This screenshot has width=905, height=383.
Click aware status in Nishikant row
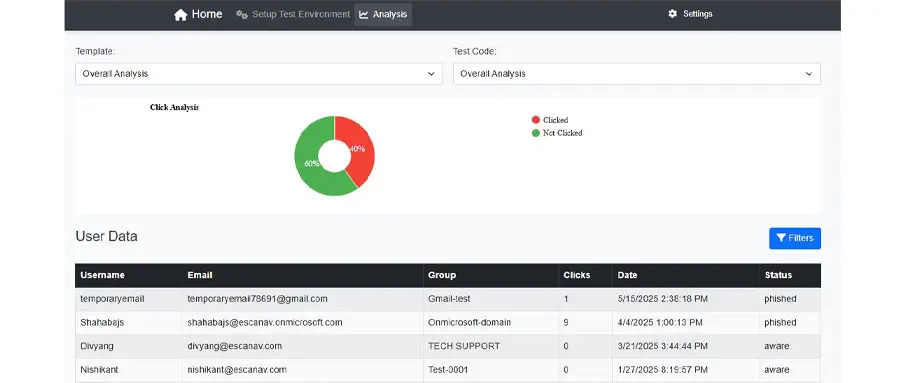[777, 370]
